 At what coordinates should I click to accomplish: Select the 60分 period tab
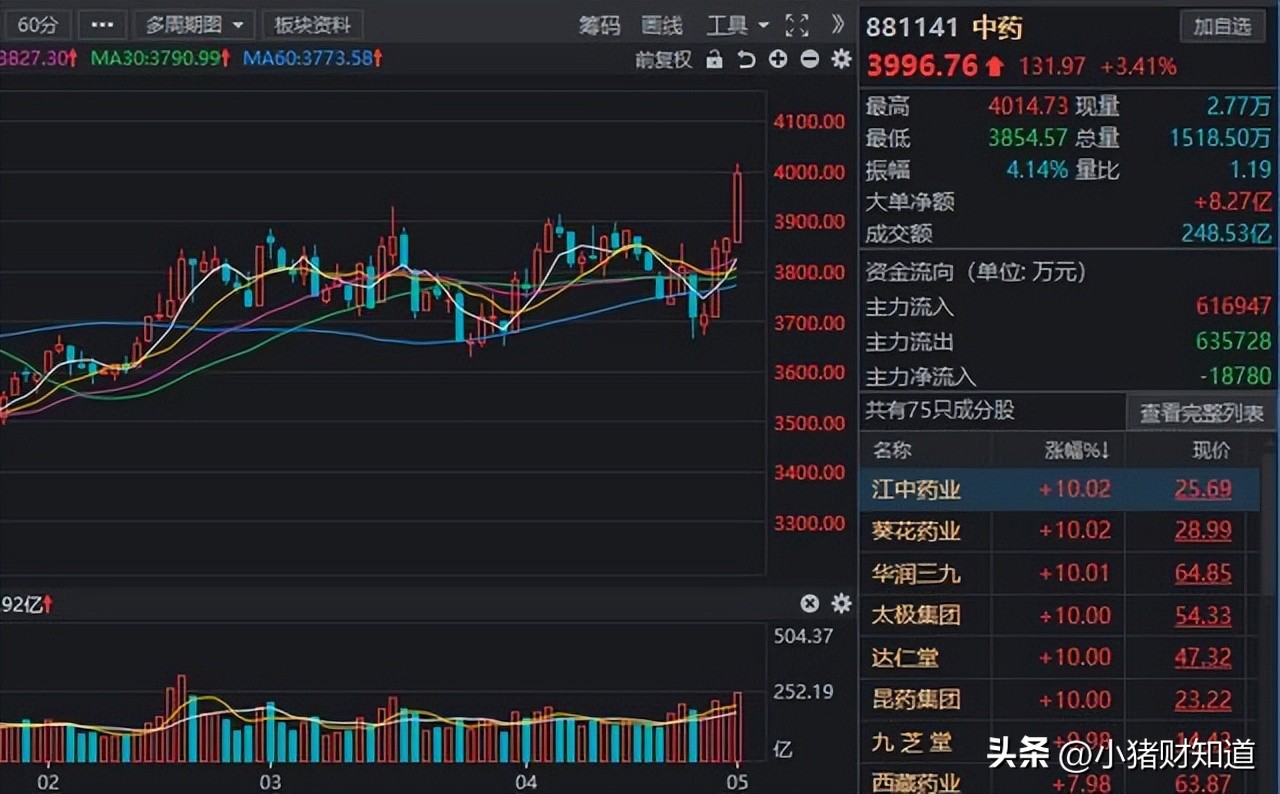pyautogui.click(x=37, y=24)
